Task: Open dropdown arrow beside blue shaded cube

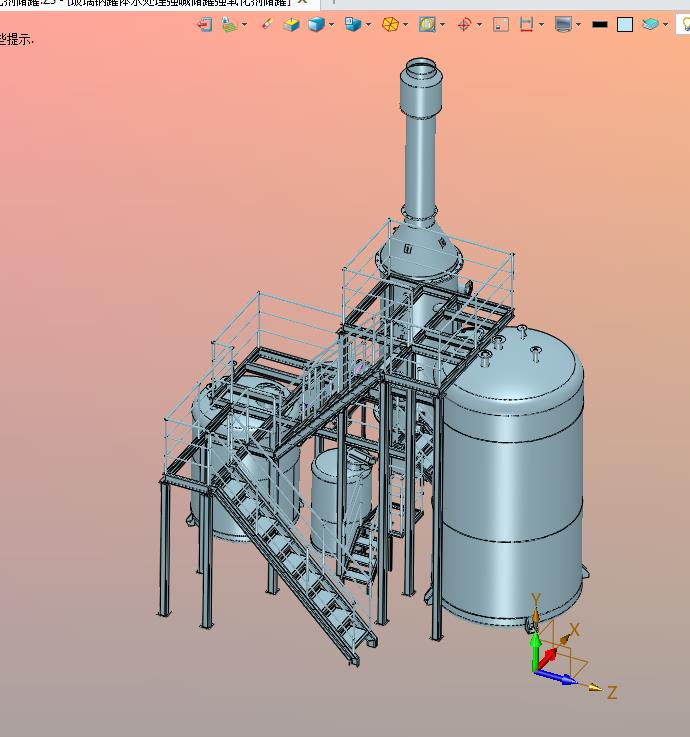Action: 331,24
